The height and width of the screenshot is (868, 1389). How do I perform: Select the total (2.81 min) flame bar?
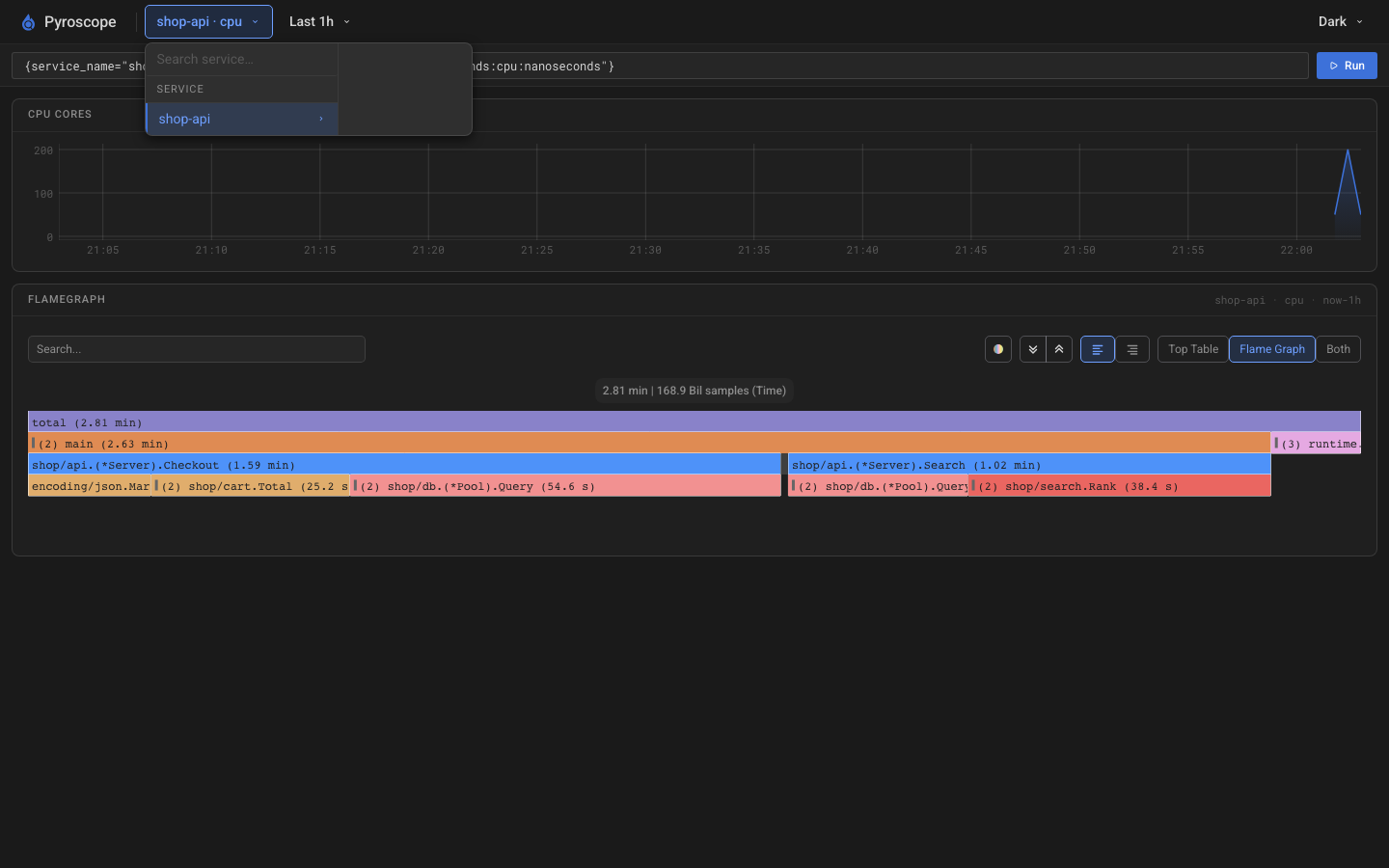[x=694, y=422]
